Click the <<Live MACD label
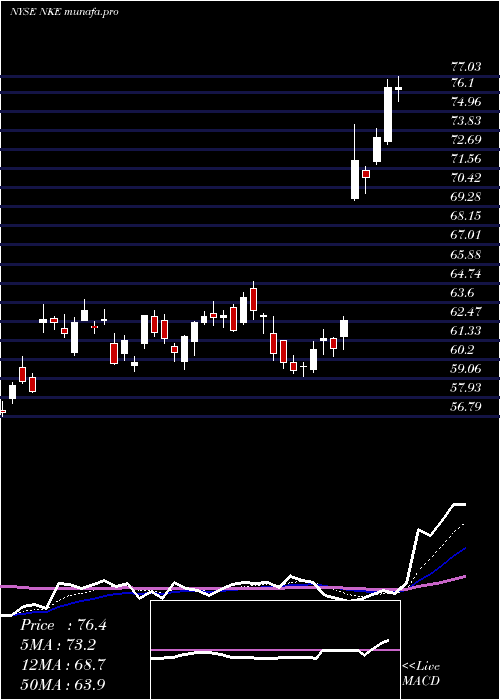This screenshot has width=500, height=700. pyautogui.click(x=421, y=674)
